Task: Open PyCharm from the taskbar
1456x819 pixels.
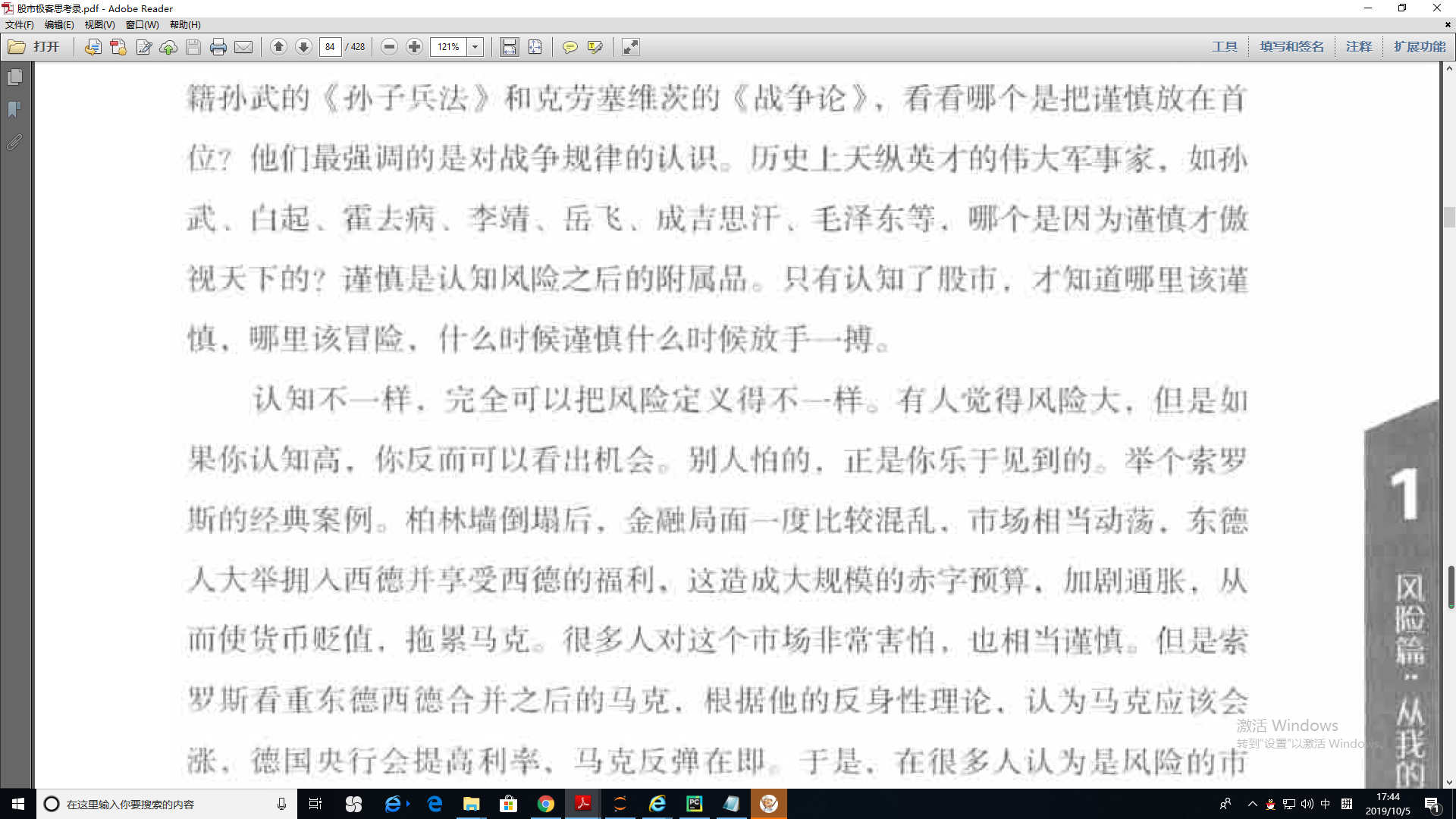Action: point(694,804)
